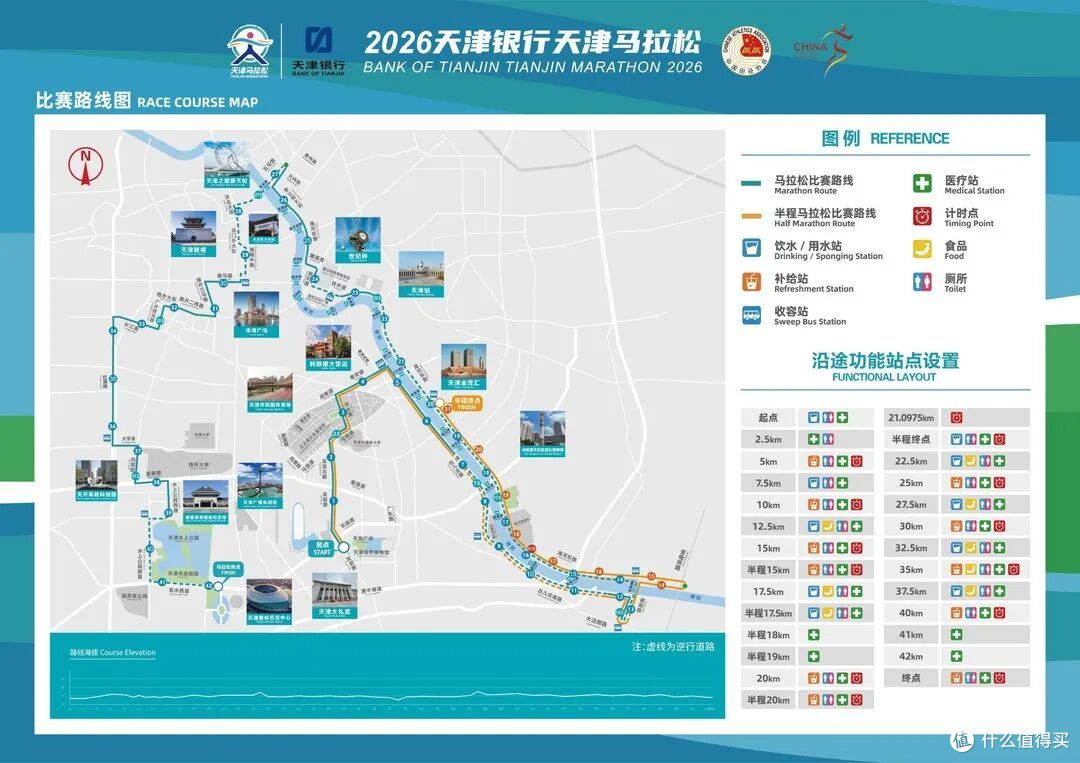This screenshot has height=763, width=1080.
Task: Click the timing icon in the 21.0975km row
Action: click(957, 417)
